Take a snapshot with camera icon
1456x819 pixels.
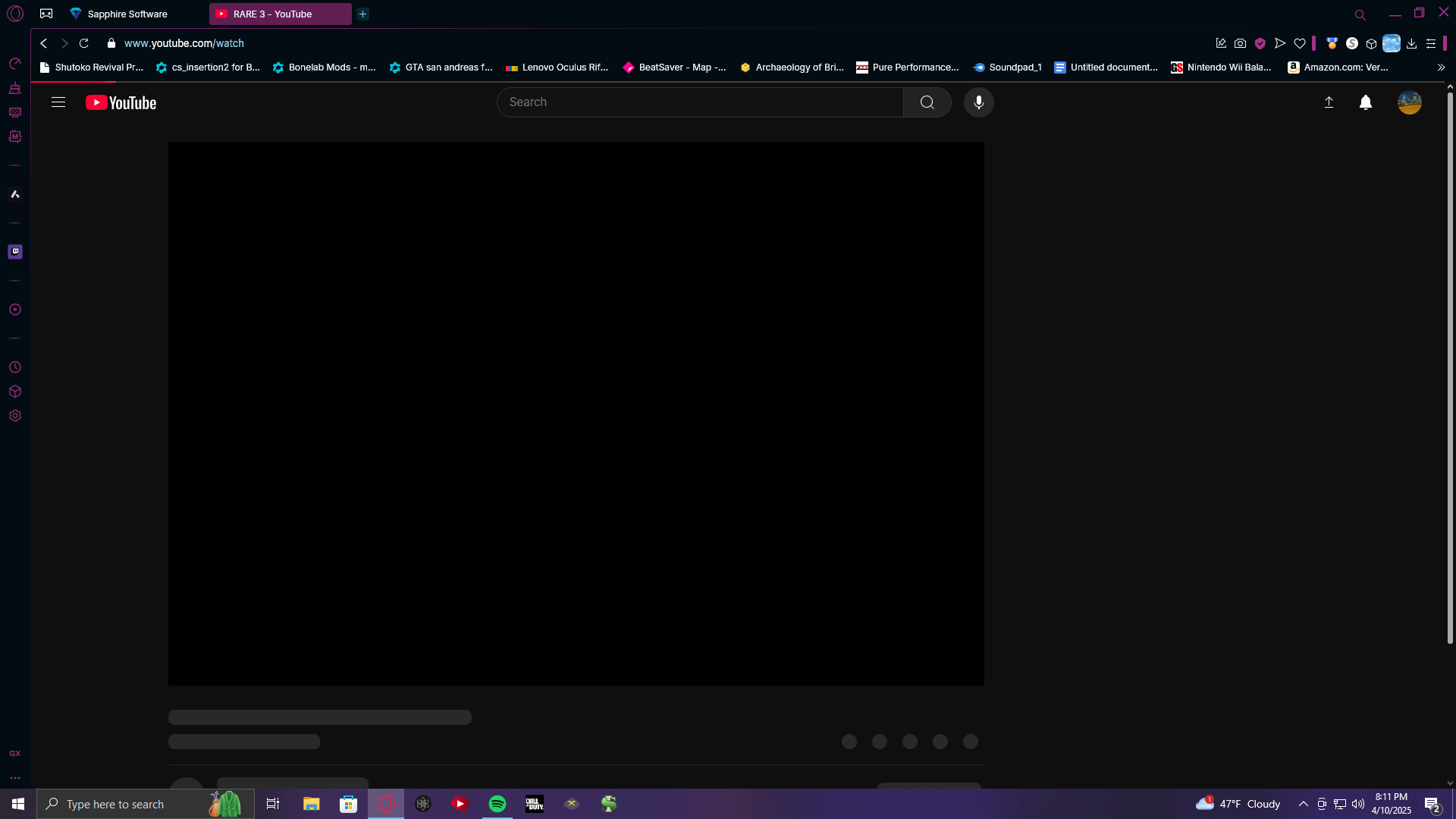coord(1240,43)
